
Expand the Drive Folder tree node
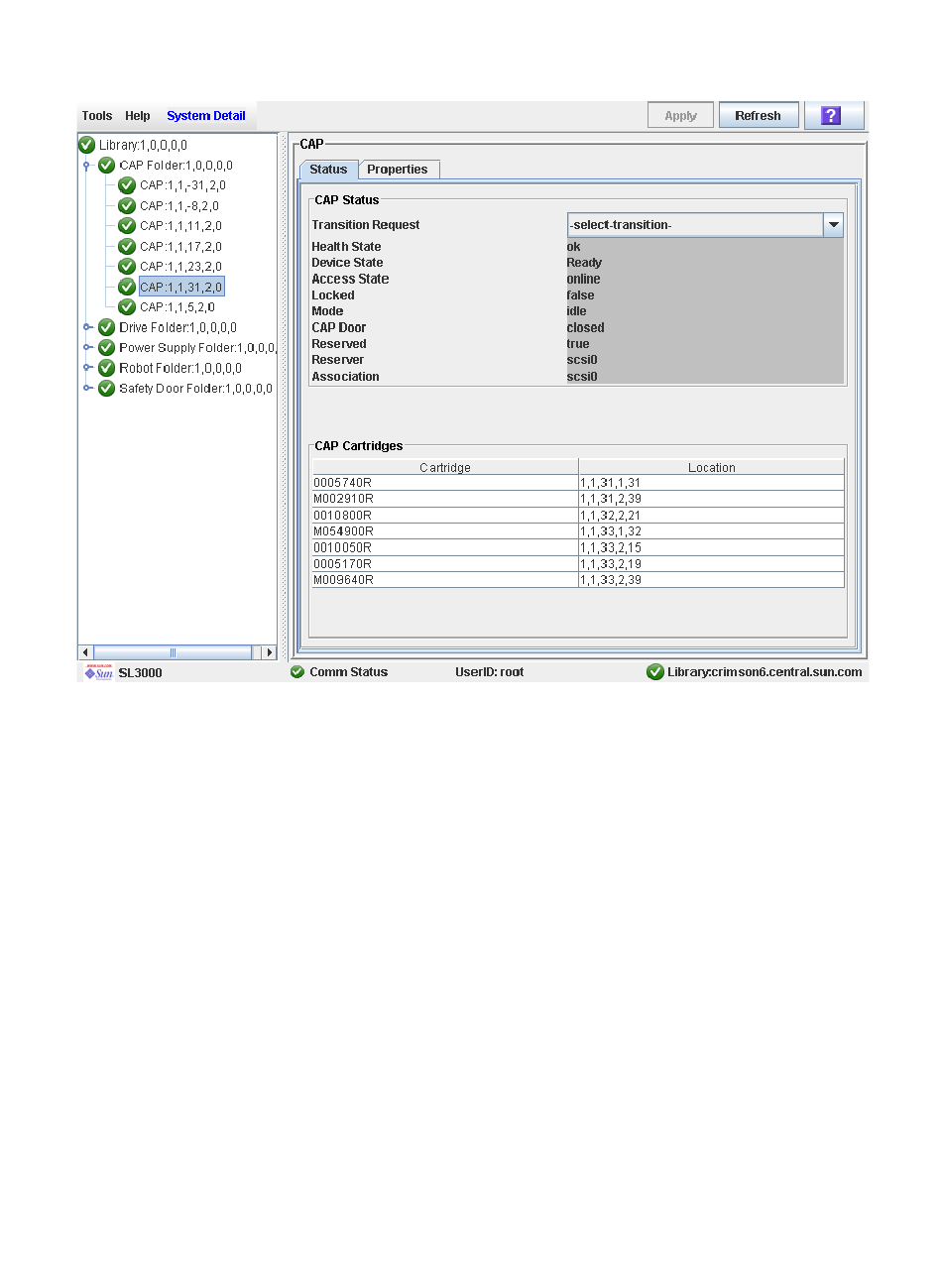[x=87, y=327]
